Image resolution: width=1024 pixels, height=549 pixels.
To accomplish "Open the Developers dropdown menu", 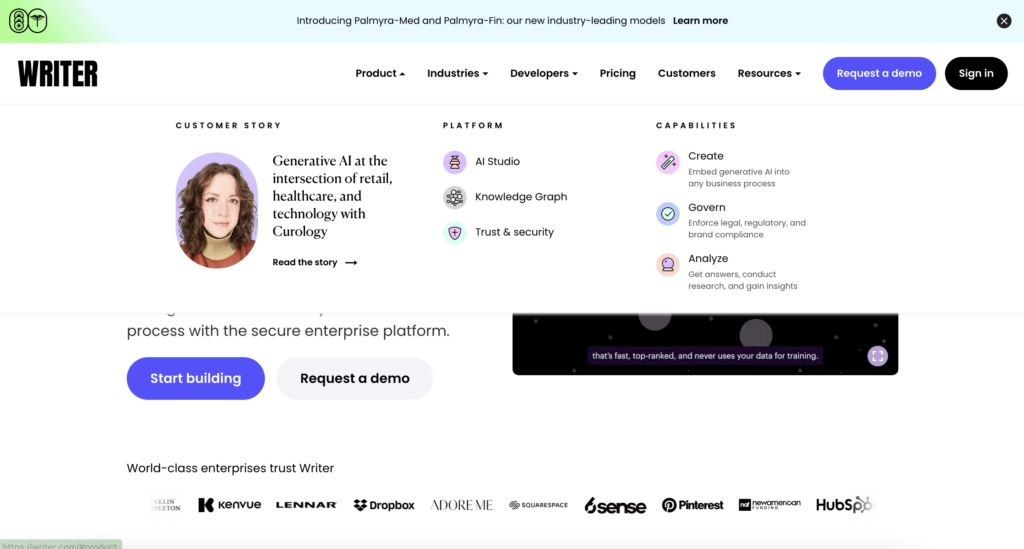I will coord(544,73).
